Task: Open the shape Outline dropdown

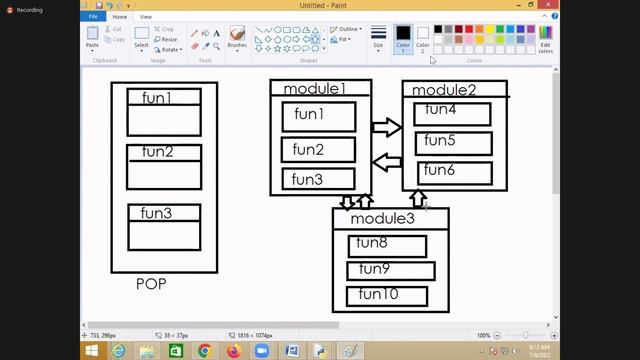Action: tap(346, 29)
